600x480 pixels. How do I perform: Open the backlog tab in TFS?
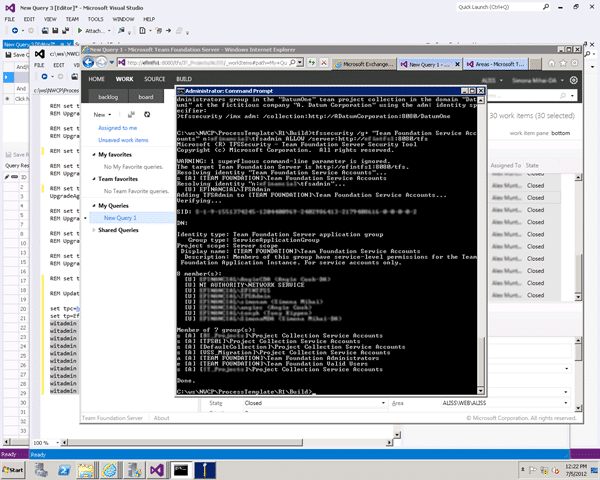point(108,97)
